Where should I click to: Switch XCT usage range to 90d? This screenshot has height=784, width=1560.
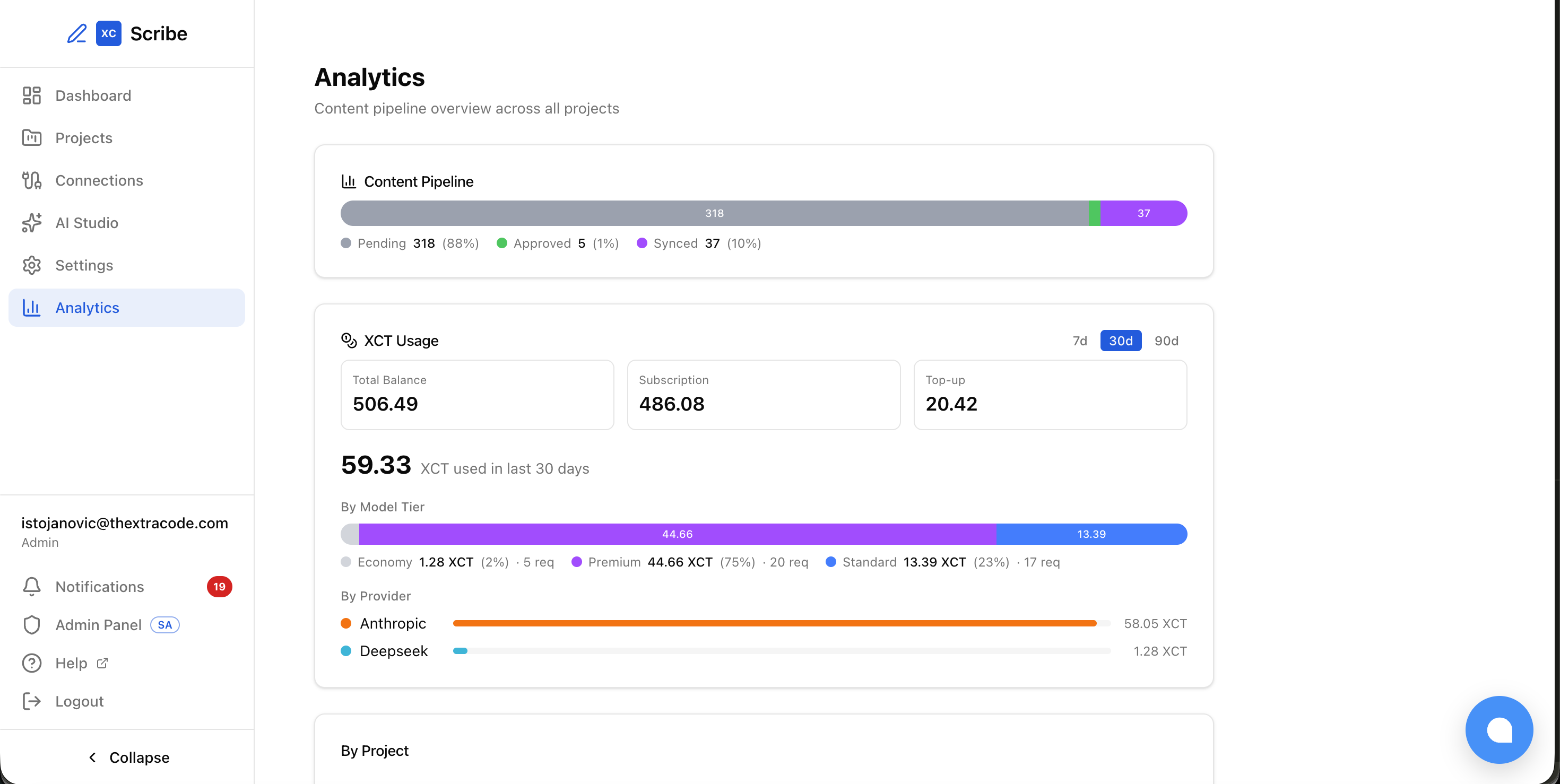(x=1166, y=341)
